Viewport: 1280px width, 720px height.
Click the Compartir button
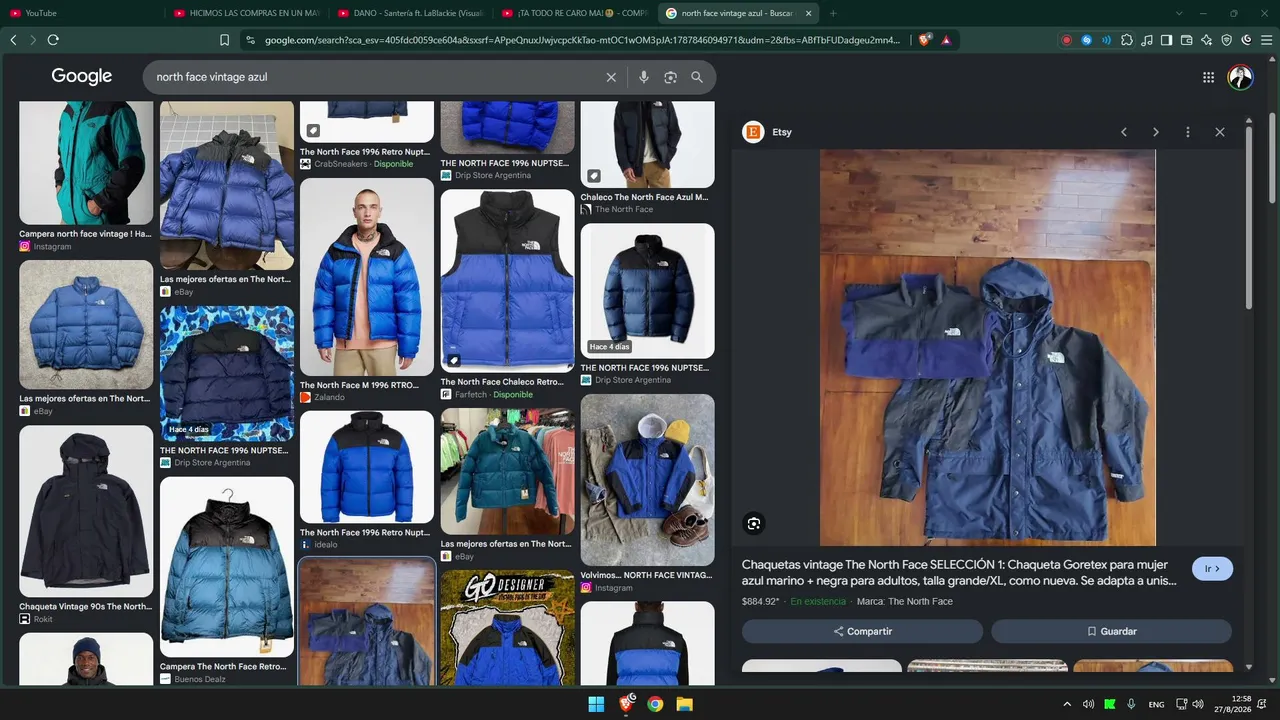pyautogui.click(x=862, y=631)
